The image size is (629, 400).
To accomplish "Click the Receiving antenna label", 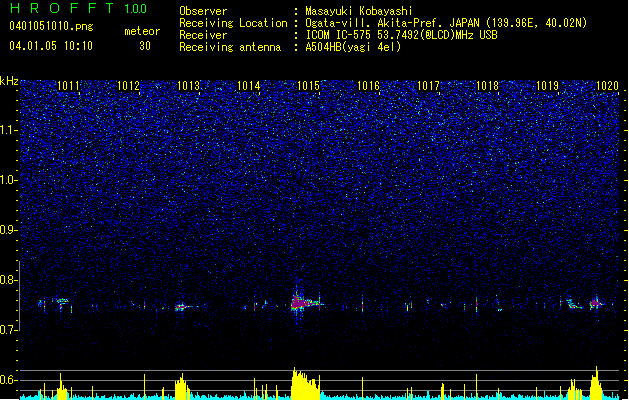I will [230, 47].
